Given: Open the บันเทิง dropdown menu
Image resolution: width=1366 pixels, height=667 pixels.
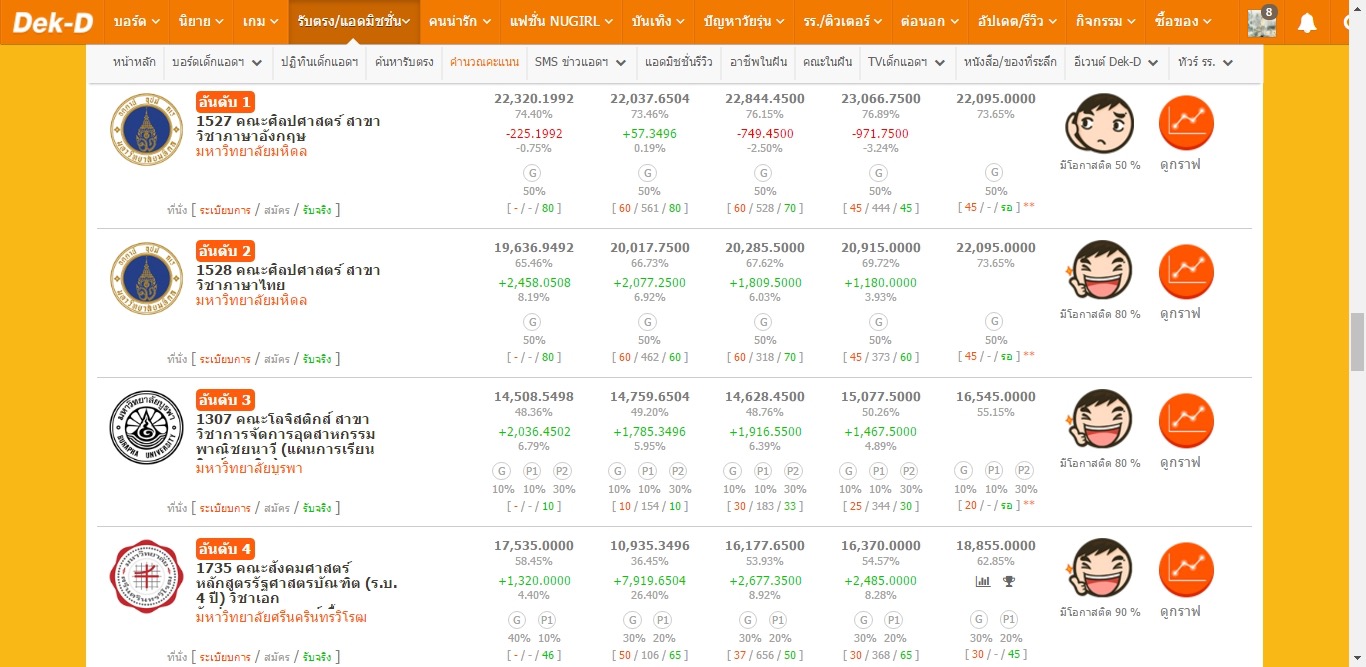Looking at the screenshot, I should pyautogui.click(x=658, y=21).
